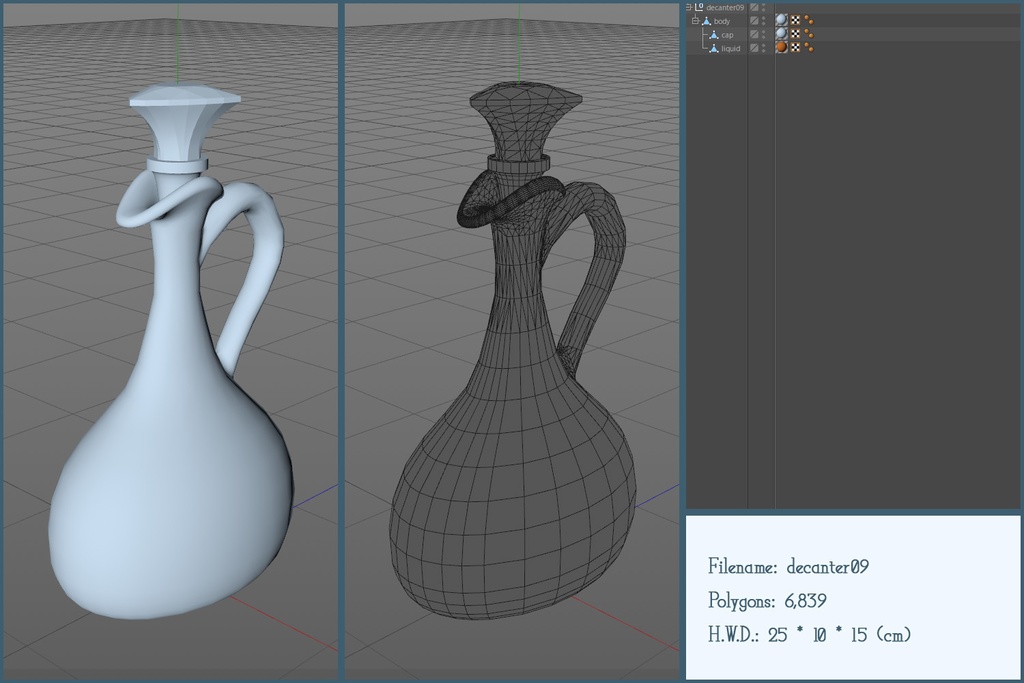Toggle visibility dots for decanter09
The width and height of the screenshot is (1024, 683).
pos(763,7)
